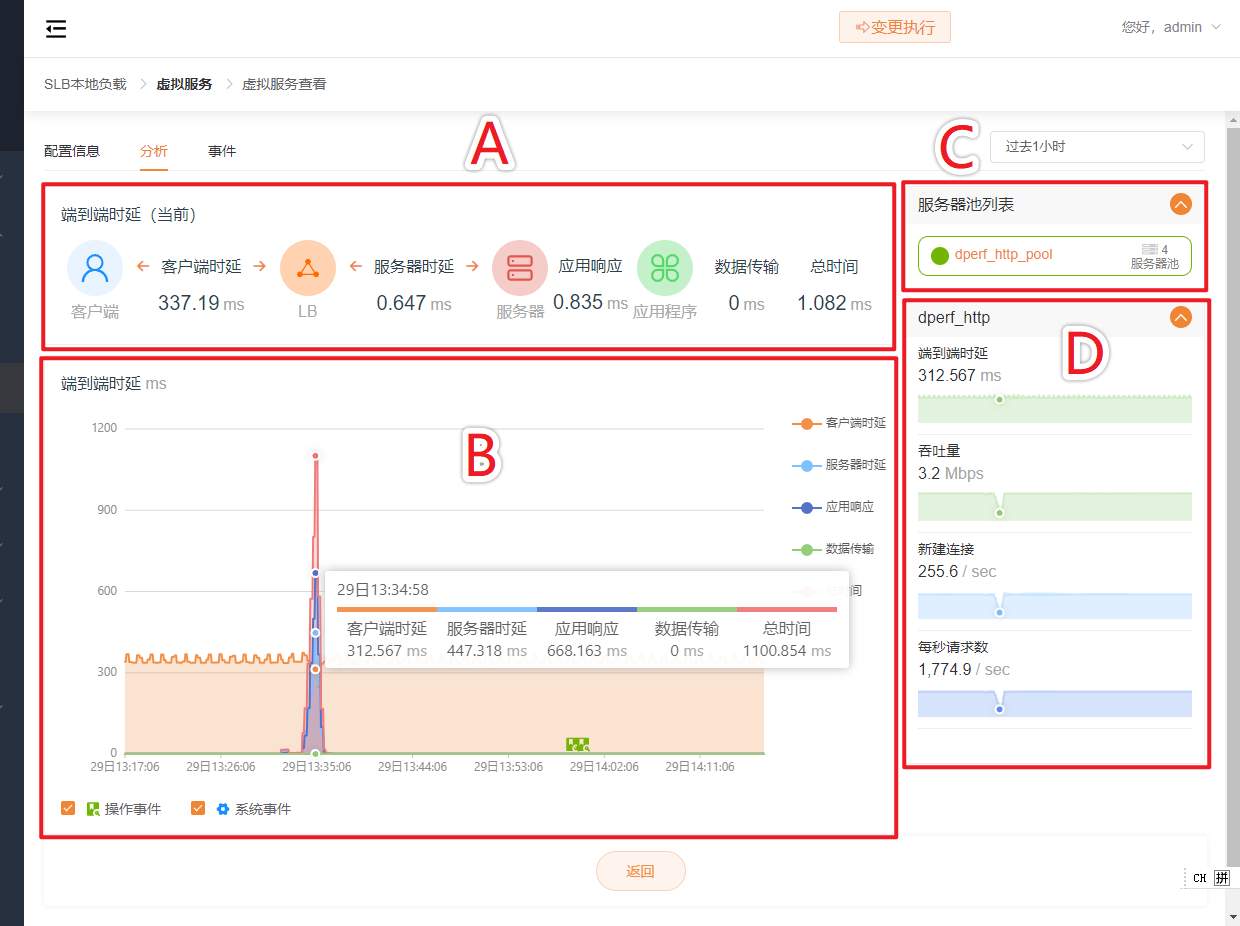Toggle the 系统事件 checkbox
The width and height of the screenshot is (1240, 926).
point(198,808)
